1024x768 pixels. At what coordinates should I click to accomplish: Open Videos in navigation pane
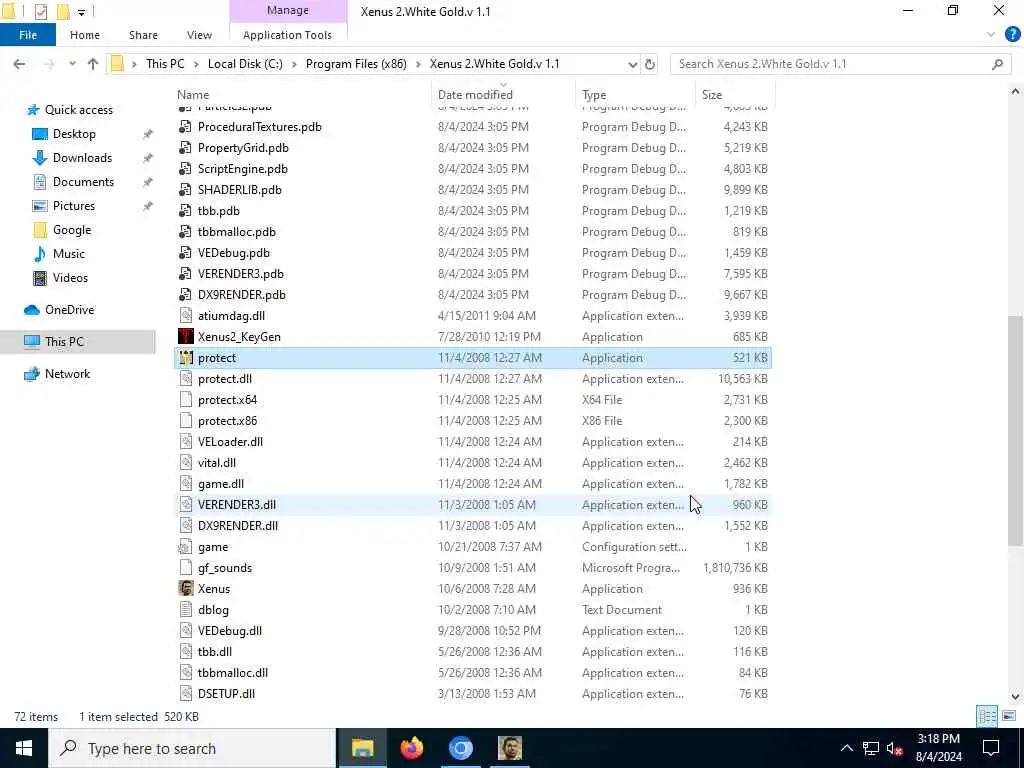(70, 278)
